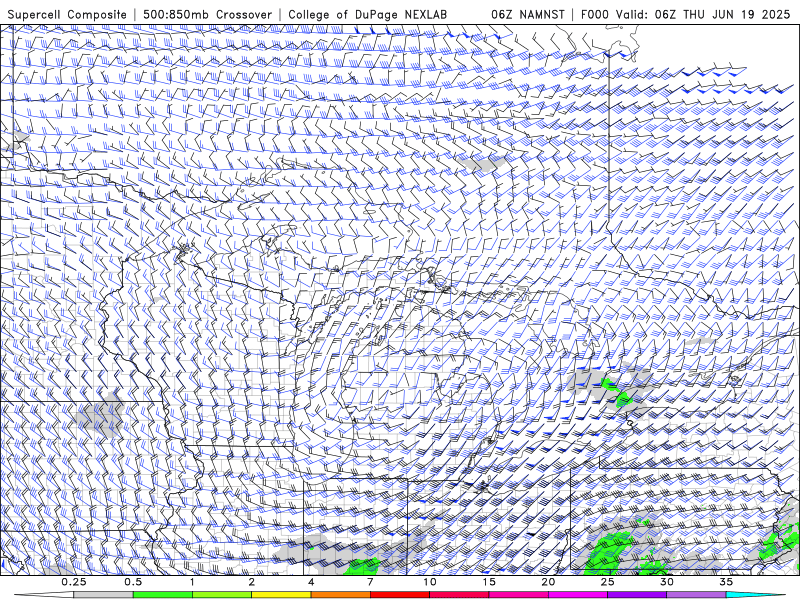Viewport: 800px width, 600px height.
Task: Click the legend value 30
Action: pos(667,582)
